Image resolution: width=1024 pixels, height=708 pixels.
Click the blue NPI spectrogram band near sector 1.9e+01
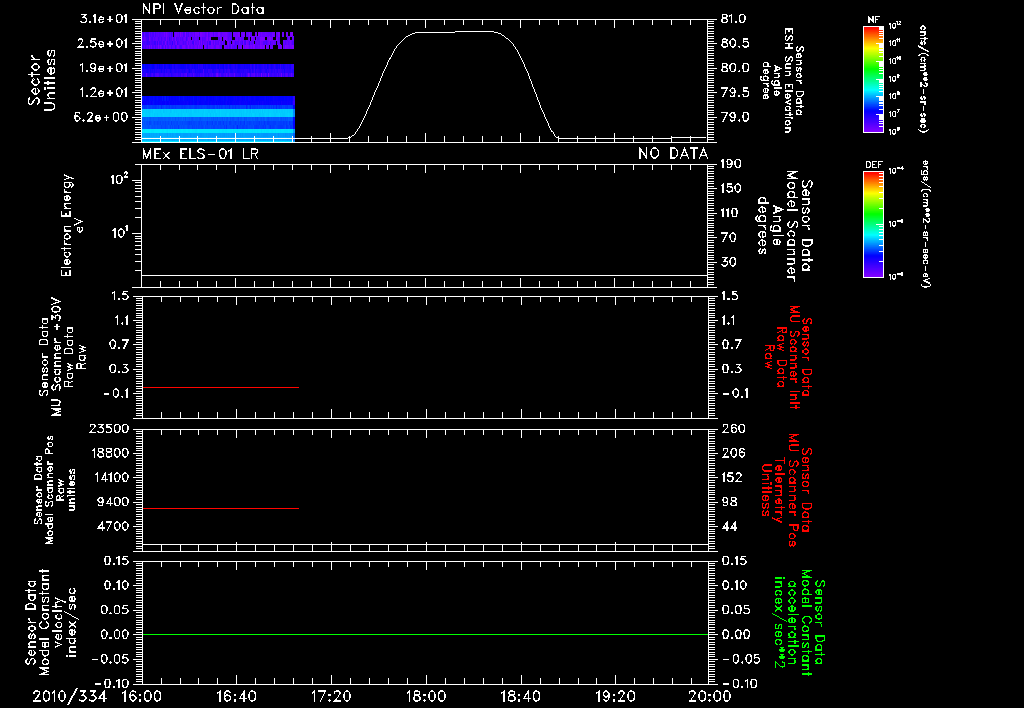coord(217,70)
